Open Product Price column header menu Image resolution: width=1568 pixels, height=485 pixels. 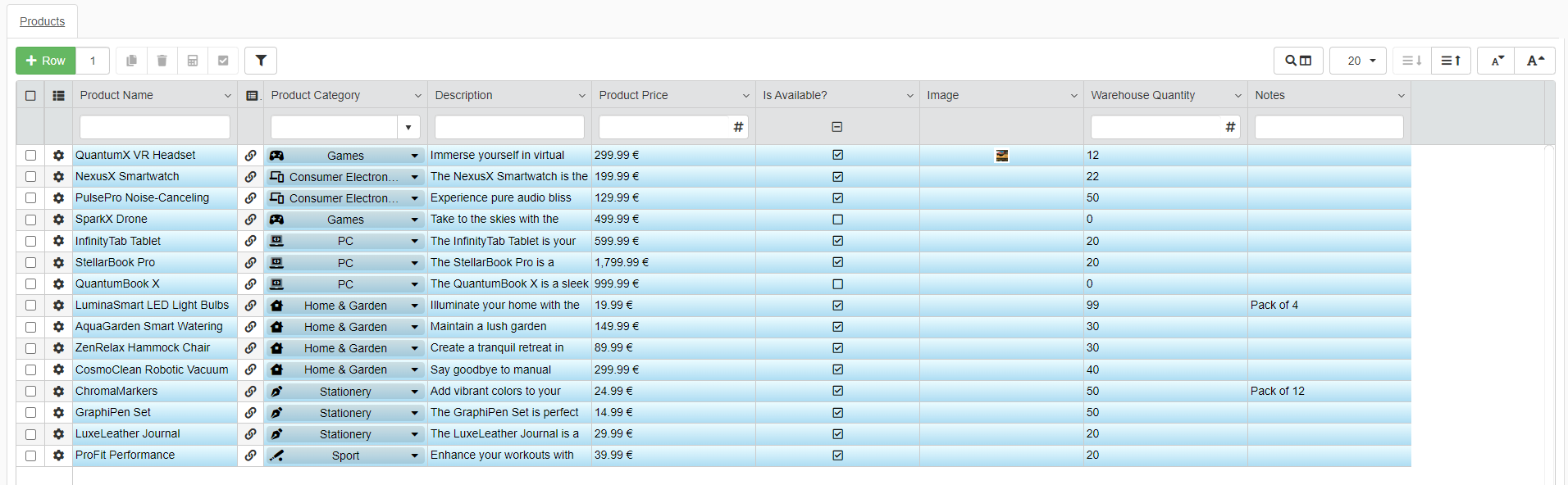tap(745, 96)
